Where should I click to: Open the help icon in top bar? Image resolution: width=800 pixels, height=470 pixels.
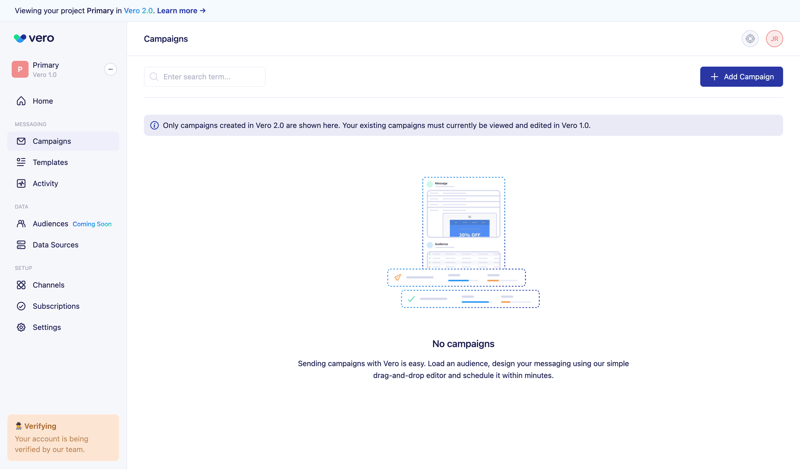click(750, 39)
